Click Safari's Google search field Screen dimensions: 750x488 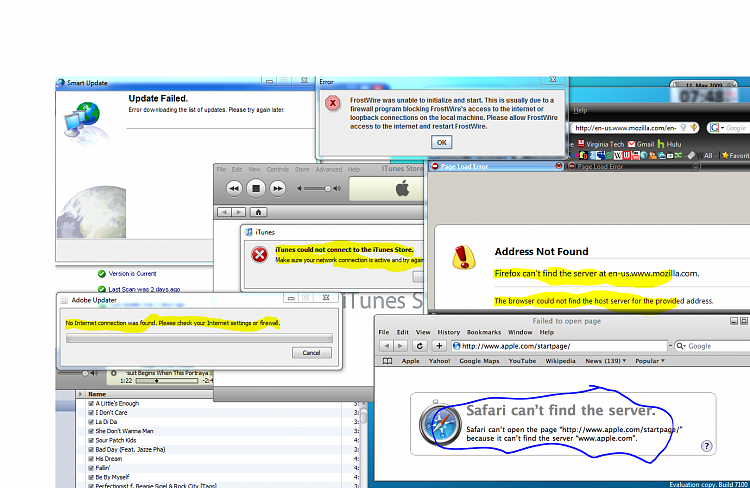[x=713, y=346]
